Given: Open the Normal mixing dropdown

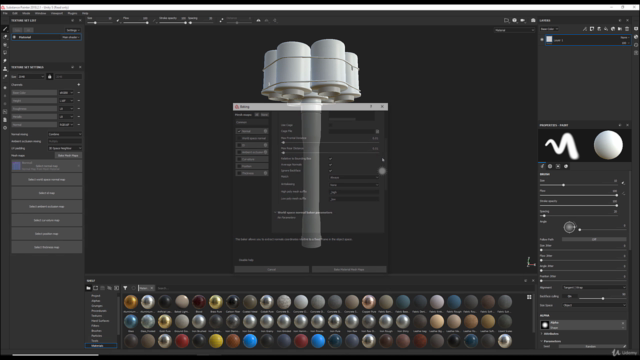Looking at the screenshot, I should [65, 134].
